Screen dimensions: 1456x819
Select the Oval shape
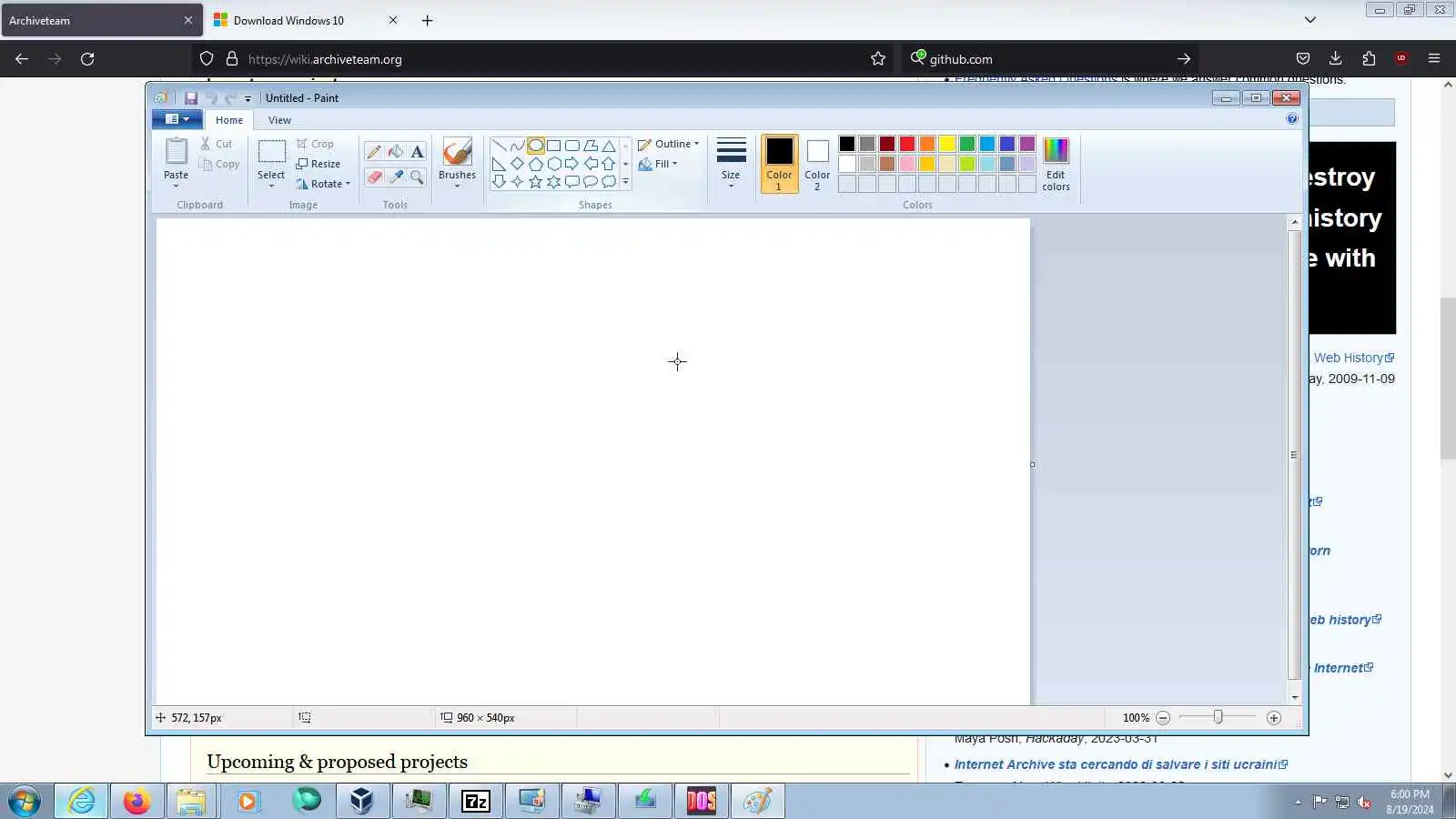click(x=535, y=146)
